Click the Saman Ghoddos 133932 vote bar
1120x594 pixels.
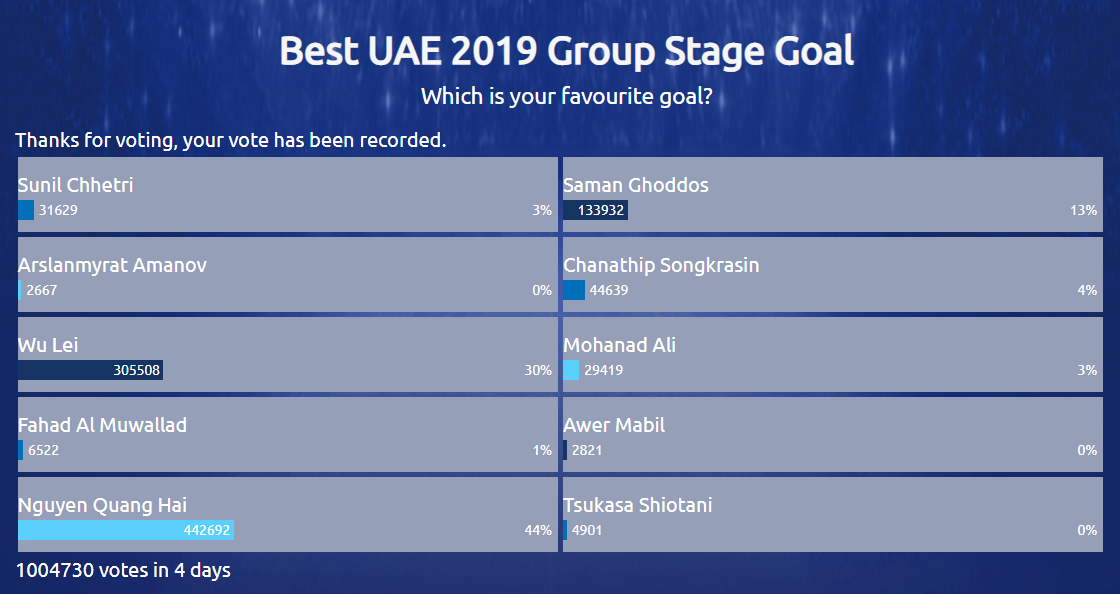(596, 210)
